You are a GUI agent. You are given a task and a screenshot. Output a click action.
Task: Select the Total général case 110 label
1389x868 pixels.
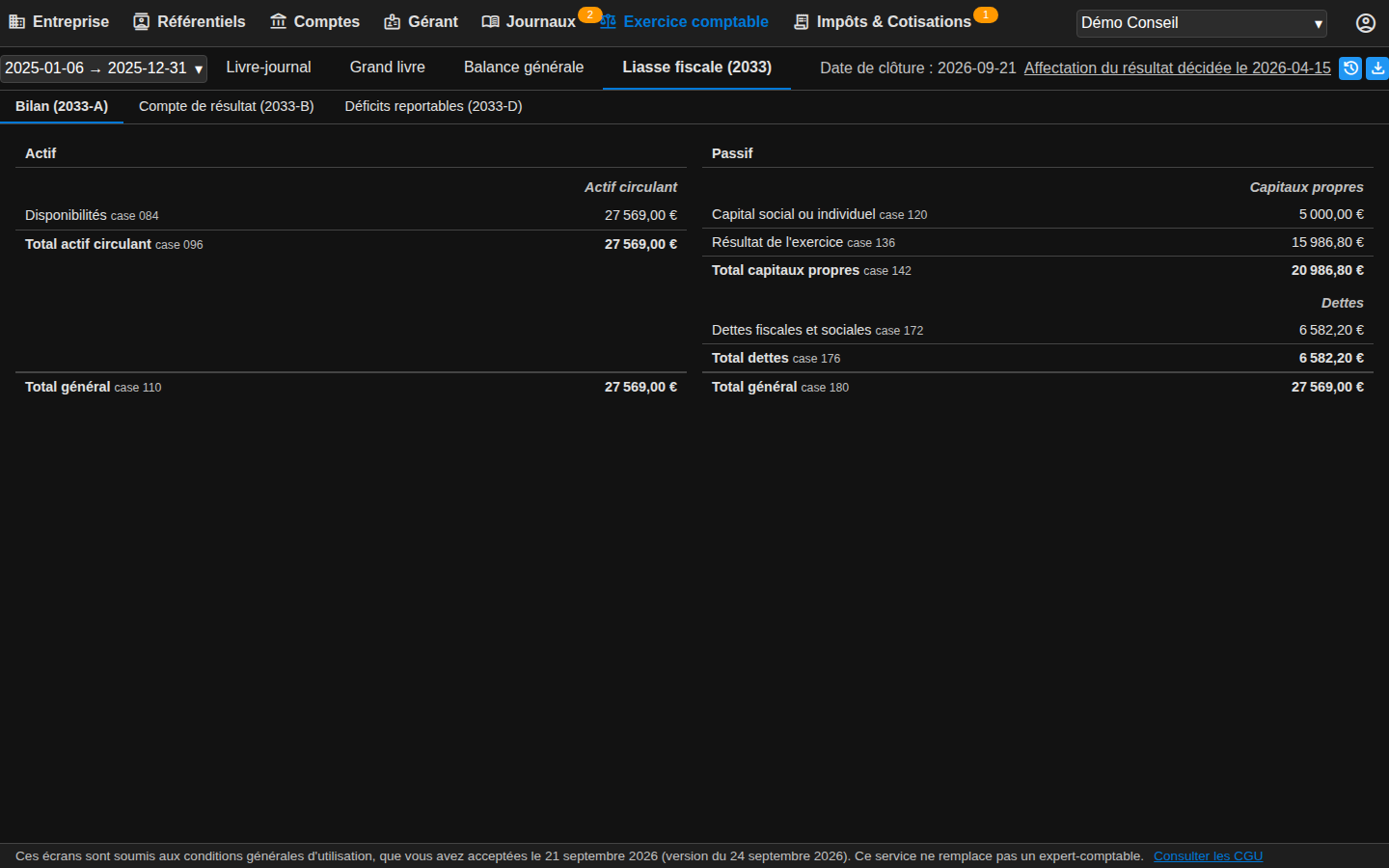[93, 387]
